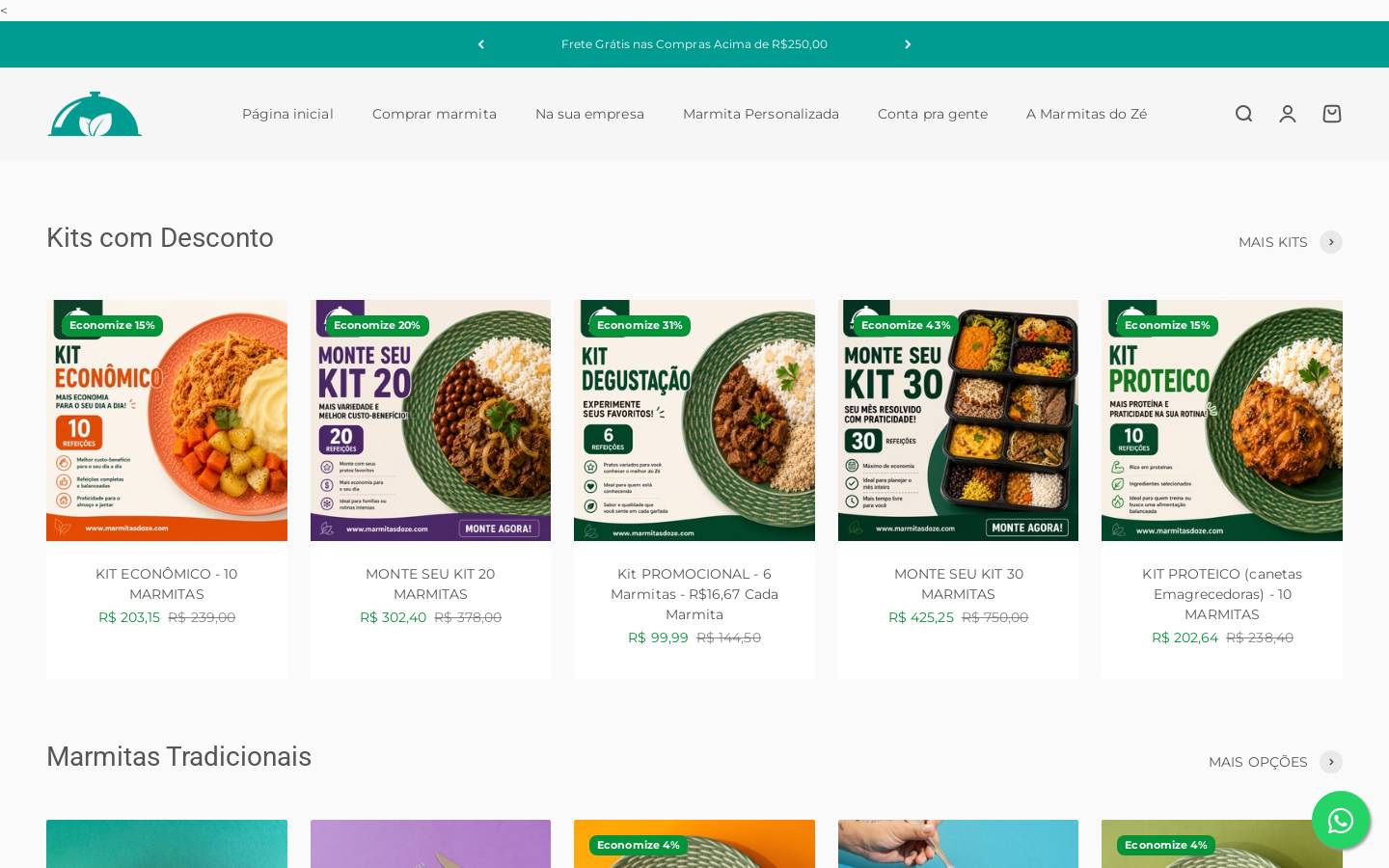Click the Frete Grátis announcement text
Viewport: 1389px width, 868px height.
point(694,44)
